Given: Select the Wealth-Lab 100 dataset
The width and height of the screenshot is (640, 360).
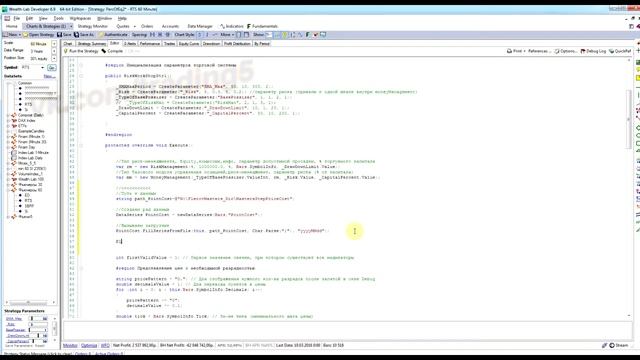Looking at the screenshot, I should coord(31,179).
